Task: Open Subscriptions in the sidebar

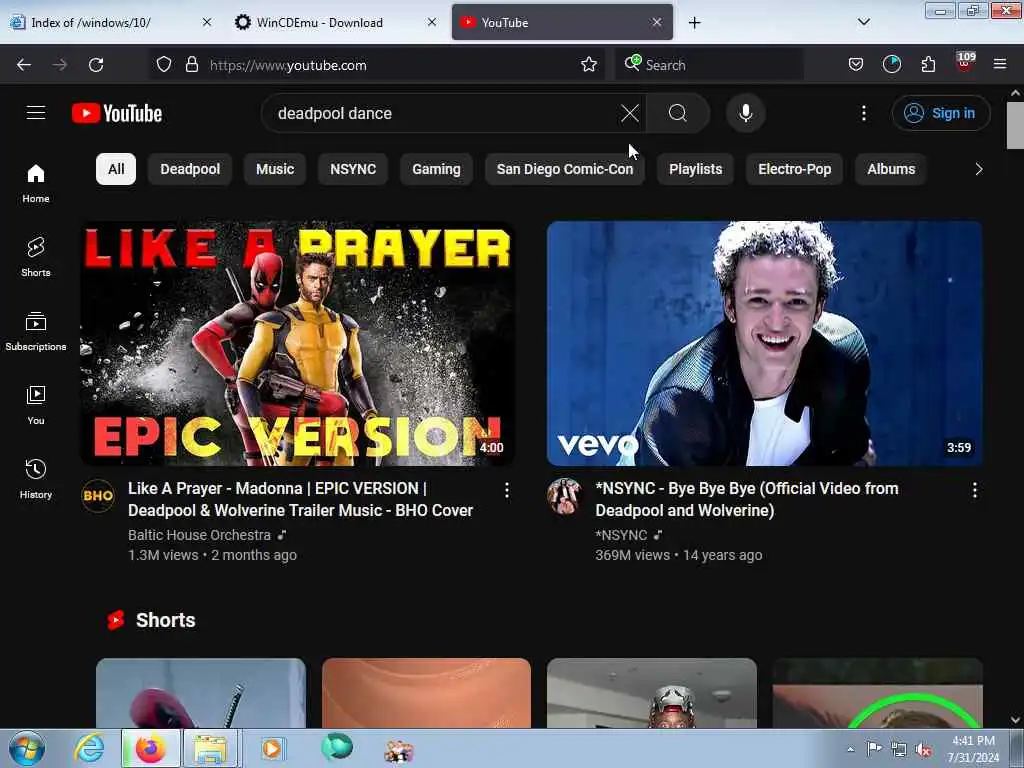Action: (x=36, y=331)
